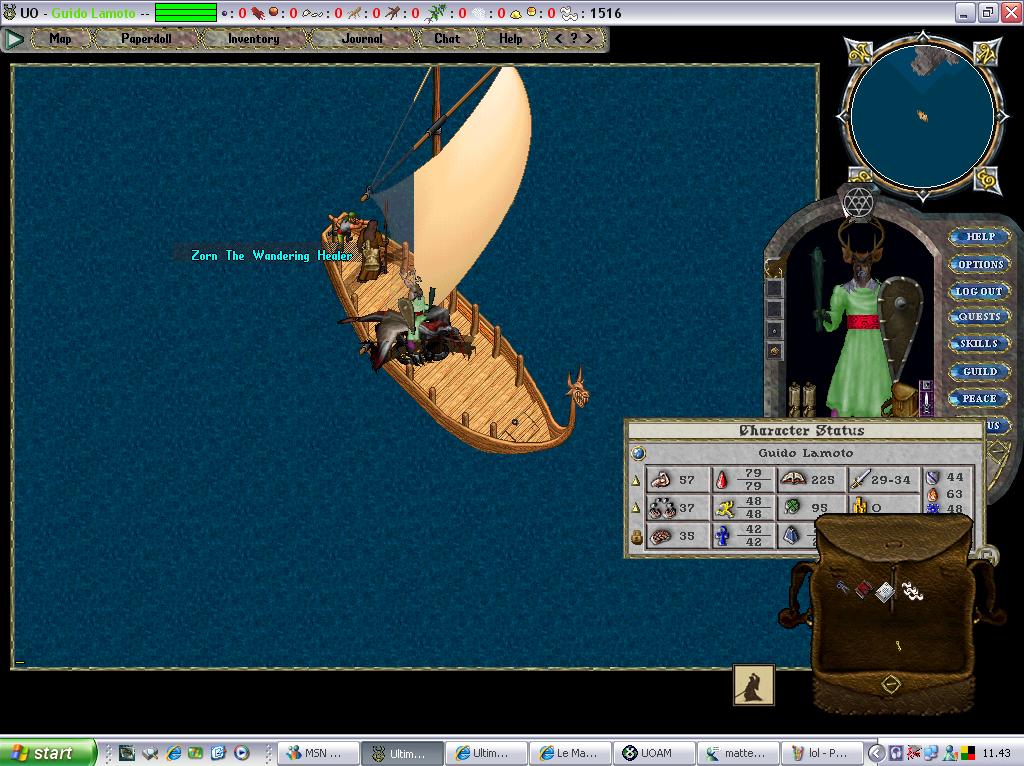The width and height of the screenshot is (1024, 766).
Task: Click the stat cap icon beside 225
Action: [792, 479]
